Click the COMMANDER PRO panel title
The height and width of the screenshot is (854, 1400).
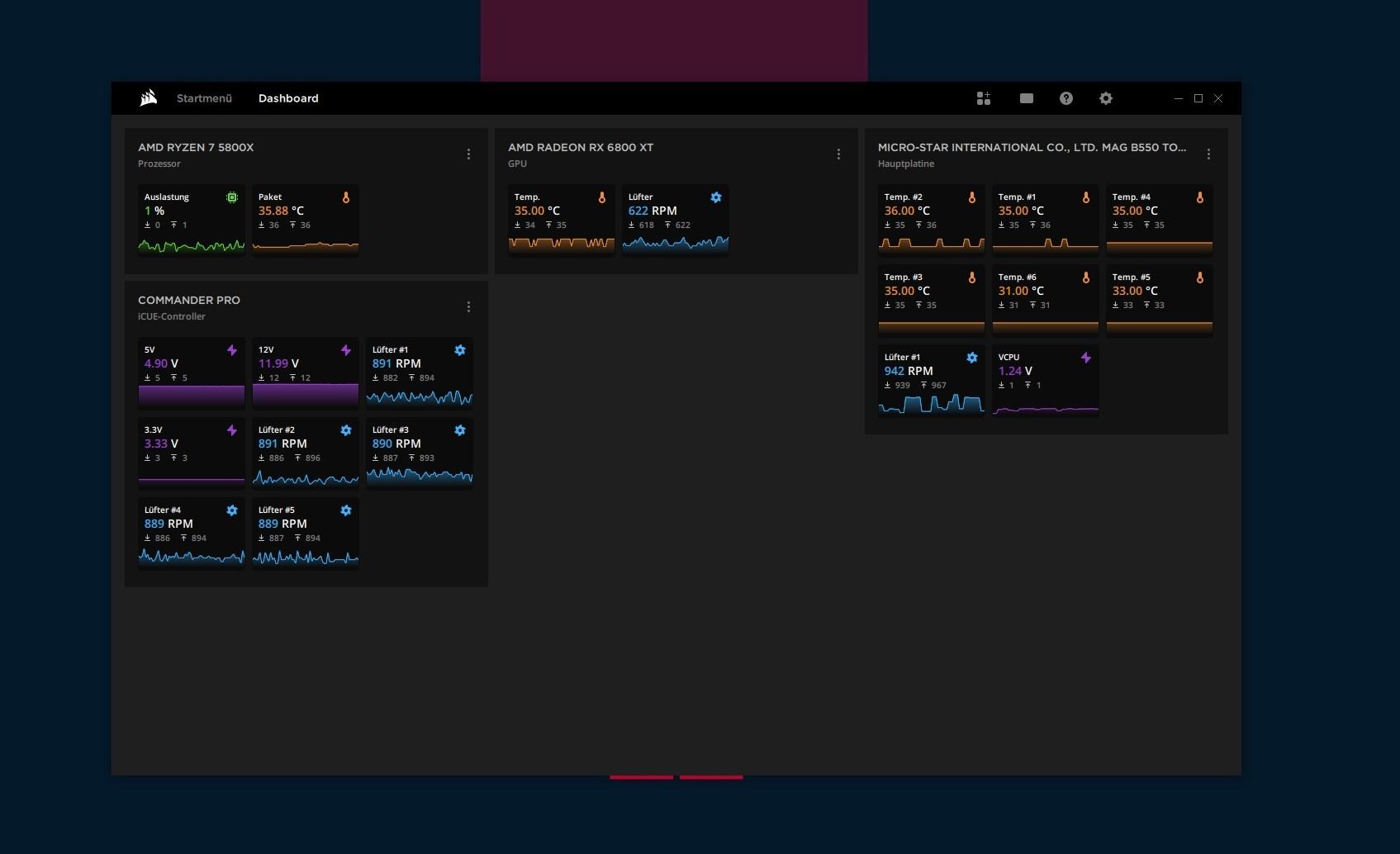click(189, 300)
